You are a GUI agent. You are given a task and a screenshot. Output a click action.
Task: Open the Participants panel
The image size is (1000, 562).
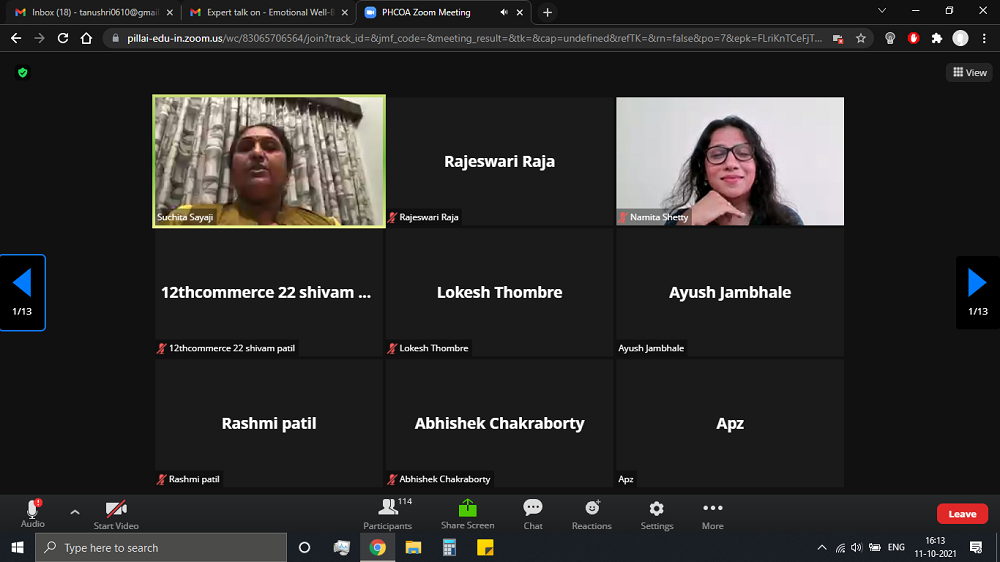coord(387,514)
